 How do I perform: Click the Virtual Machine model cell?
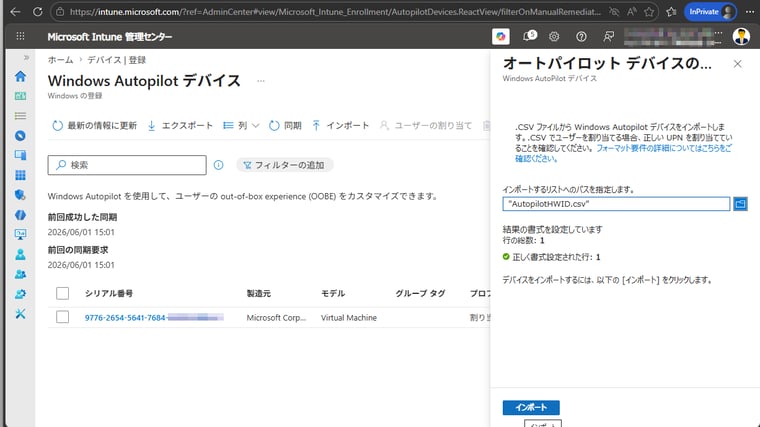(349, 317)
